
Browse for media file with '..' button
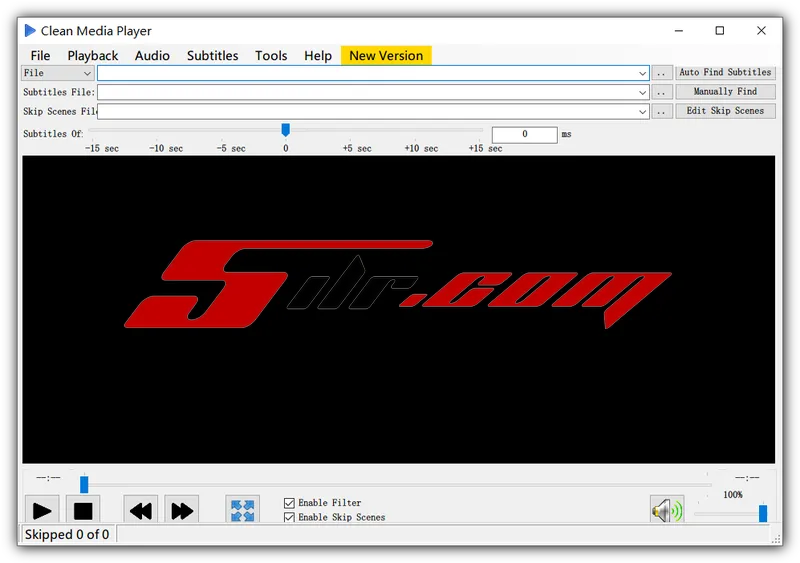(662, 73)
